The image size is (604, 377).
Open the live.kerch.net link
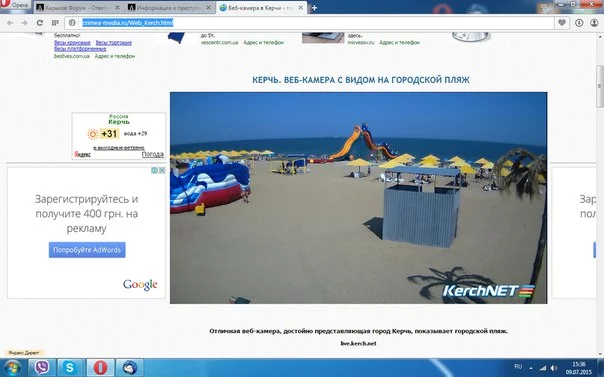[358, 343]
